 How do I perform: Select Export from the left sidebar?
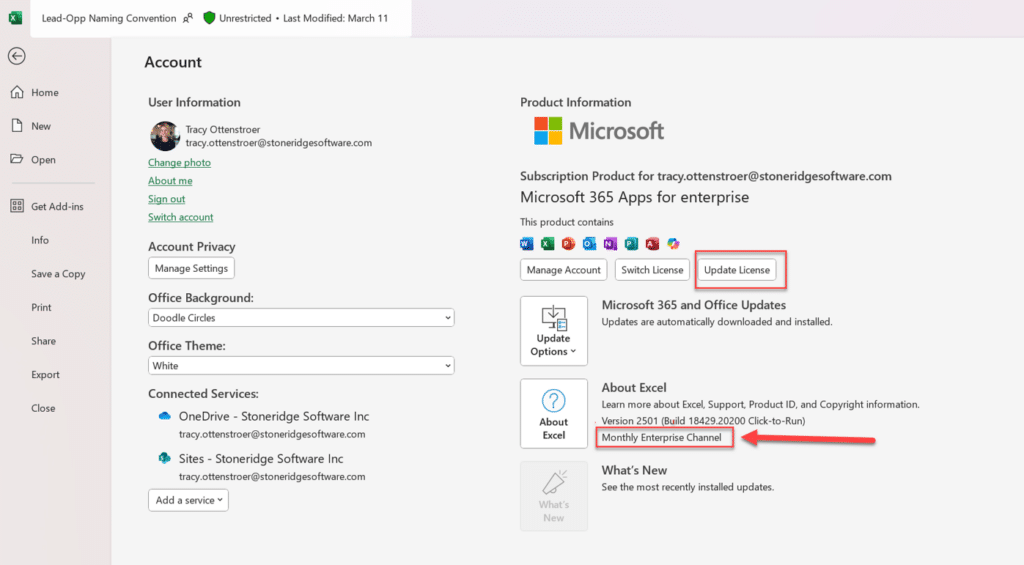pos(45,375)
